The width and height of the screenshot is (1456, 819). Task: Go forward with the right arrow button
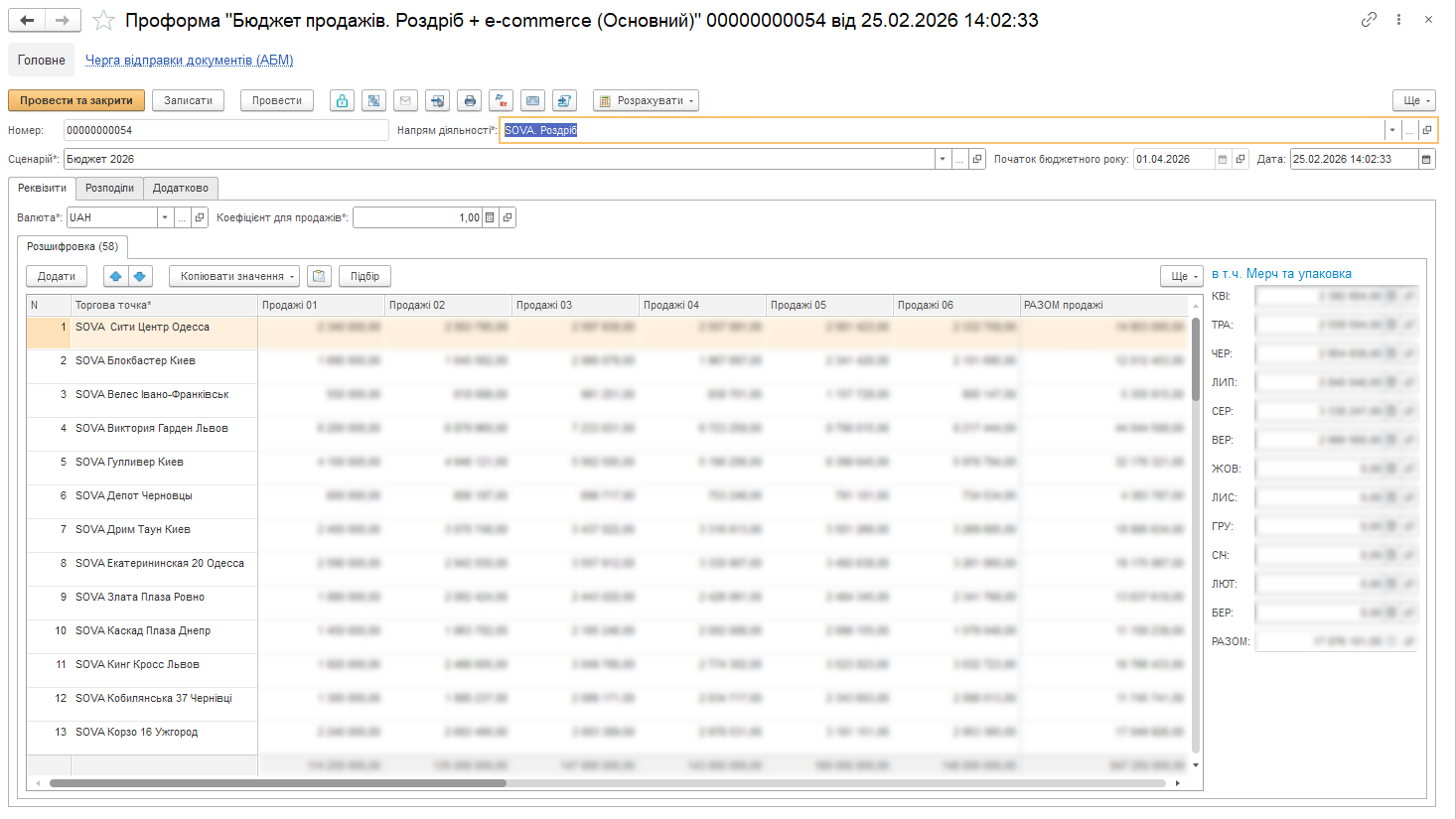pos(63,20)
